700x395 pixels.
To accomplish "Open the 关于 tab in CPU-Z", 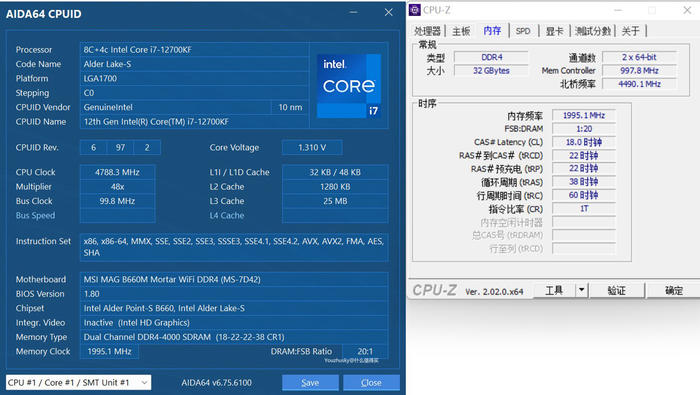I will click(630, 31).
